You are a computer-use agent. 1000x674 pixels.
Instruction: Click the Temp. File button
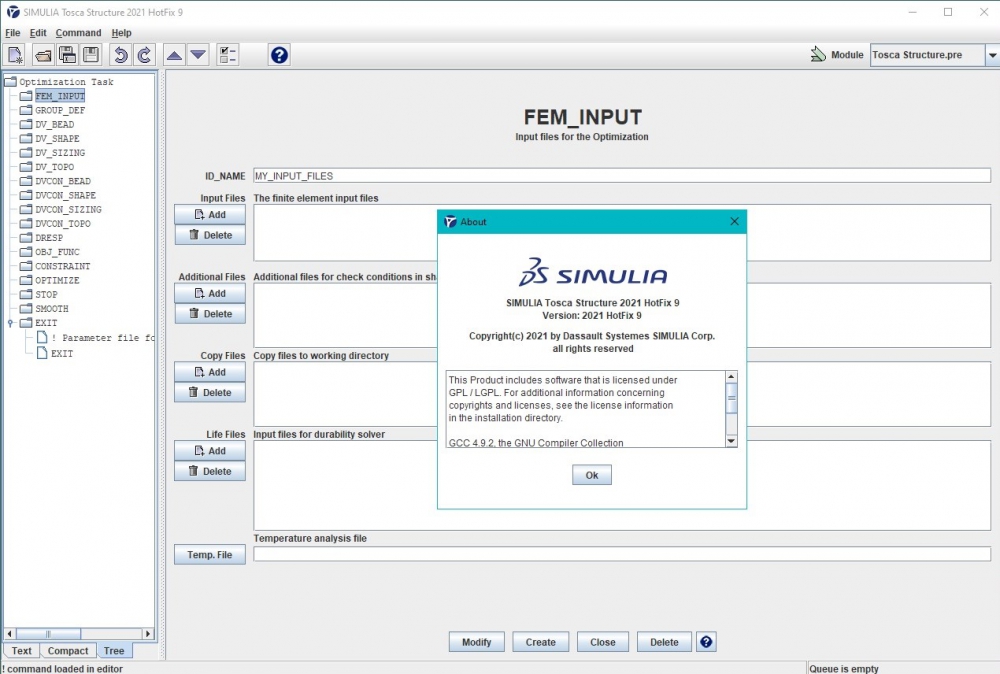tap(210, 555)
